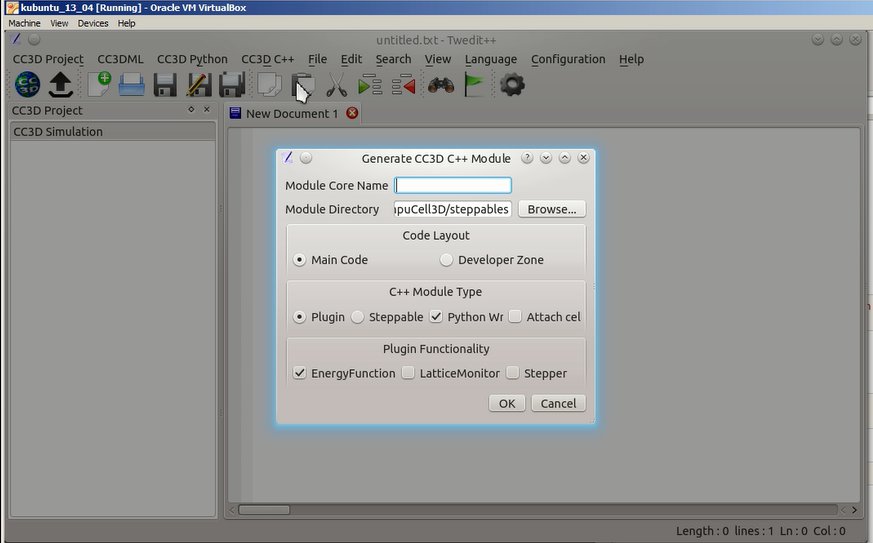Open find with the binoculars icon
The image size is (873, 543).
coord(441,85)
